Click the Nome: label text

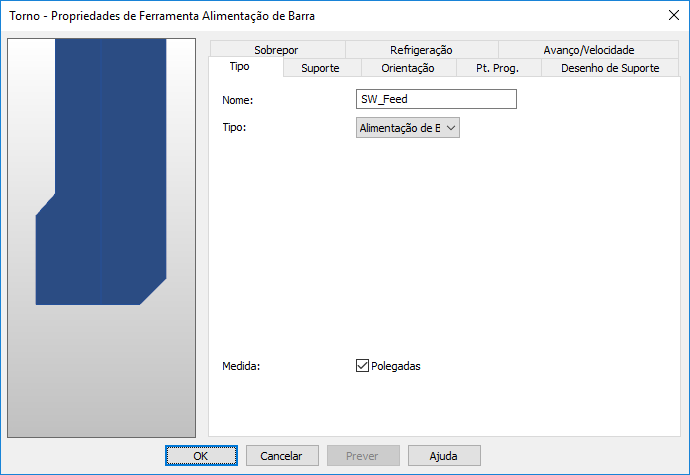(x=238, y=100)
